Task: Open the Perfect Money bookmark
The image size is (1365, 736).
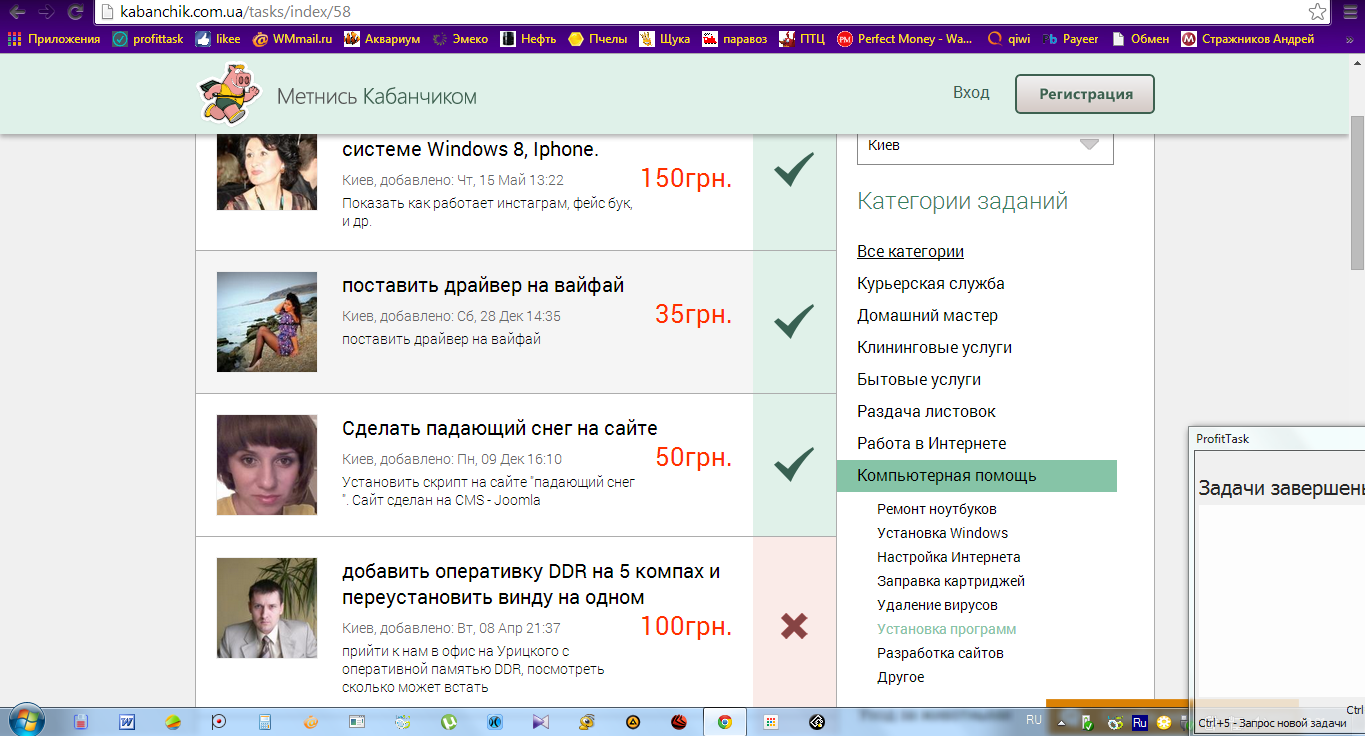Action: [905, 39]
